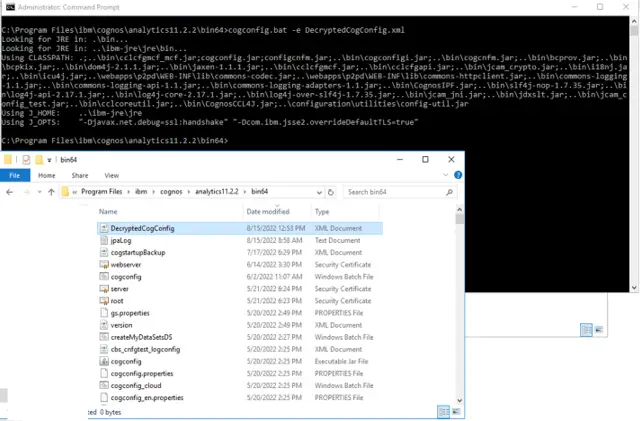640x421 pixels.
Task: Click the version XML file icon
Action: pyautogui.click(x=104, y=325)
